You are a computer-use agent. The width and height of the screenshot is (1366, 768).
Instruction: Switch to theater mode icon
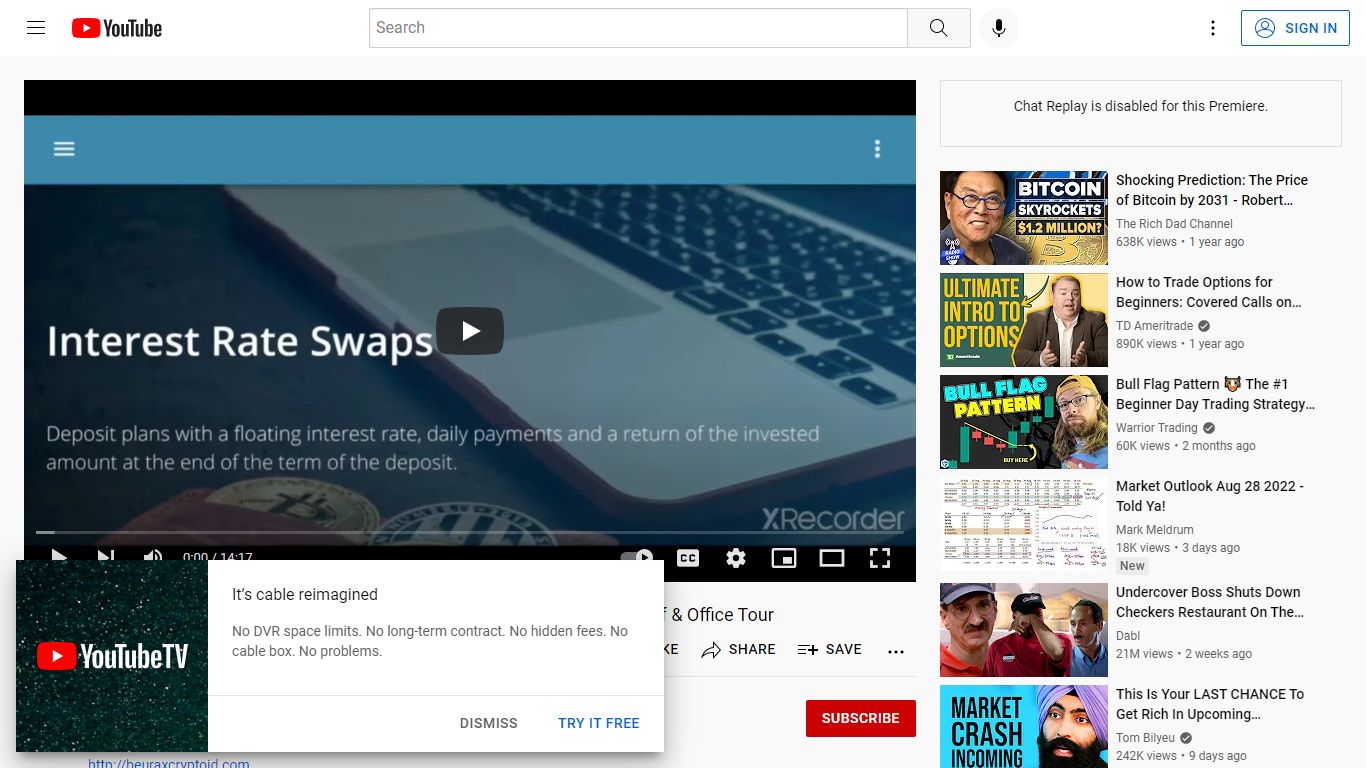click(832, 558)
